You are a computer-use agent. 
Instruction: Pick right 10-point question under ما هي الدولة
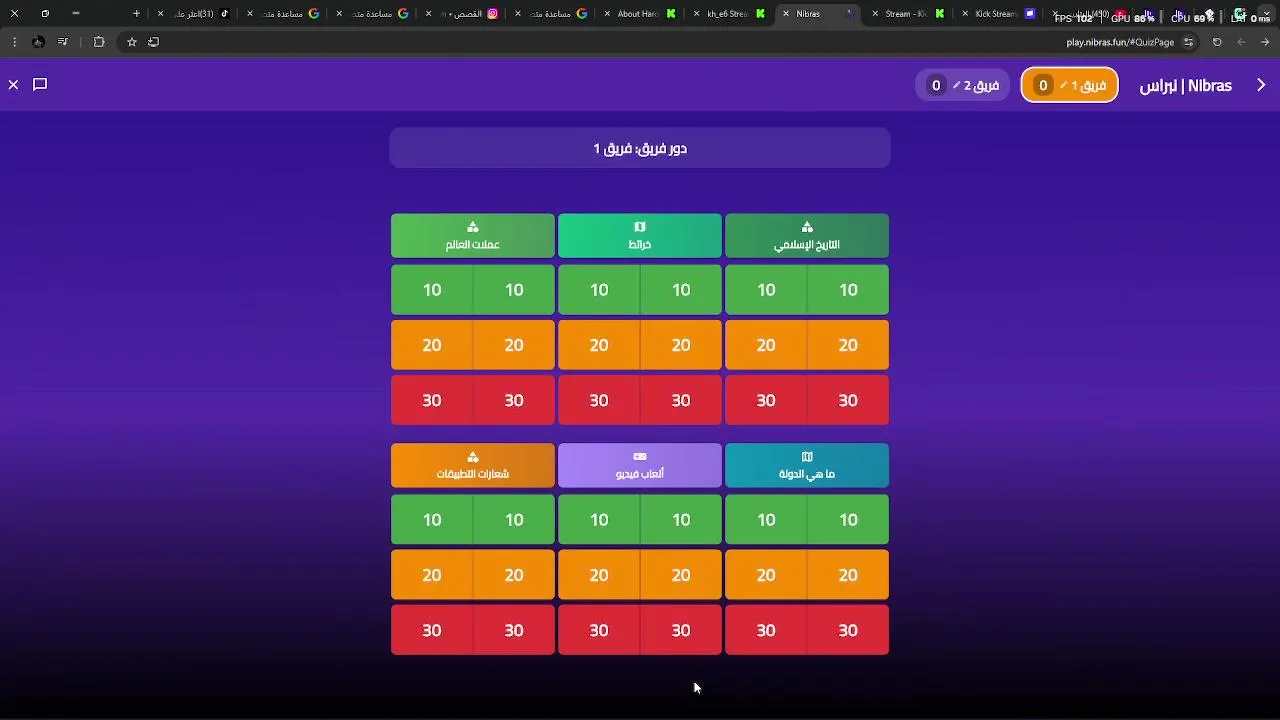point(848,520)
